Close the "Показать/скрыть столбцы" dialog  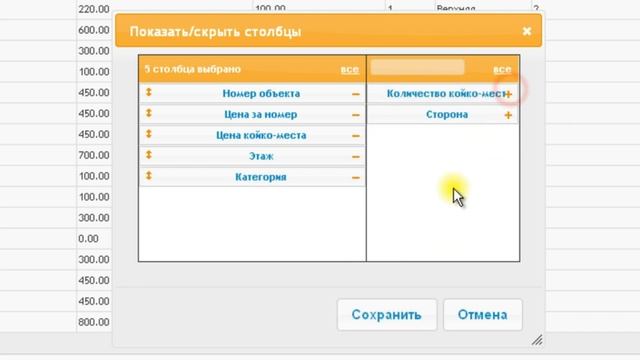click(x=527, y=31)
